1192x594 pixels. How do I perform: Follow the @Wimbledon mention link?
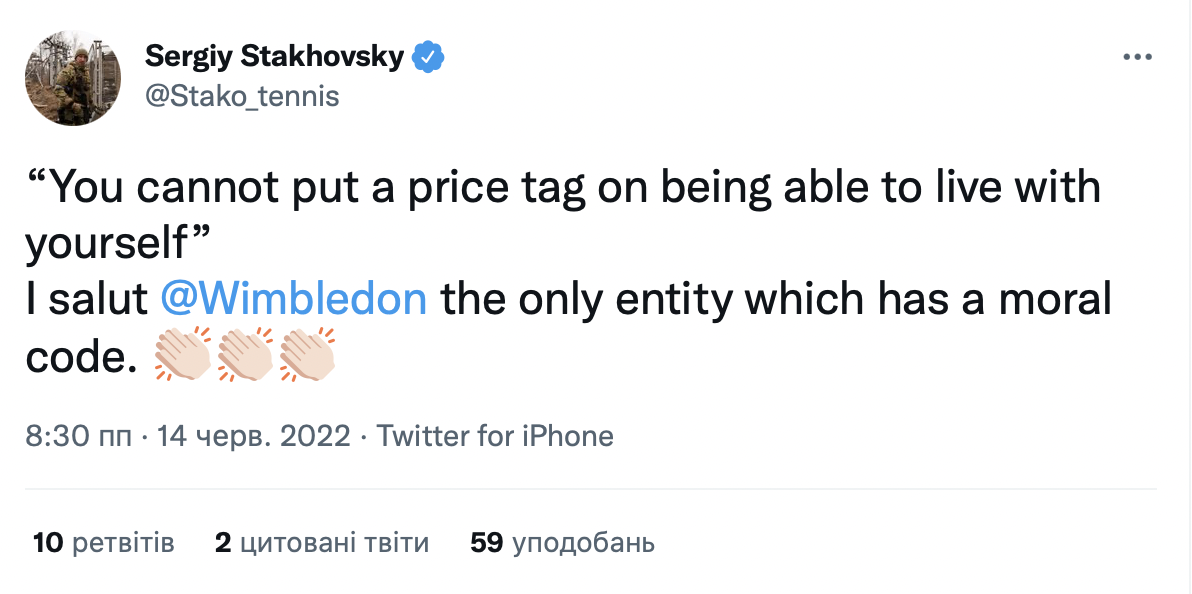tap(294, 299)
